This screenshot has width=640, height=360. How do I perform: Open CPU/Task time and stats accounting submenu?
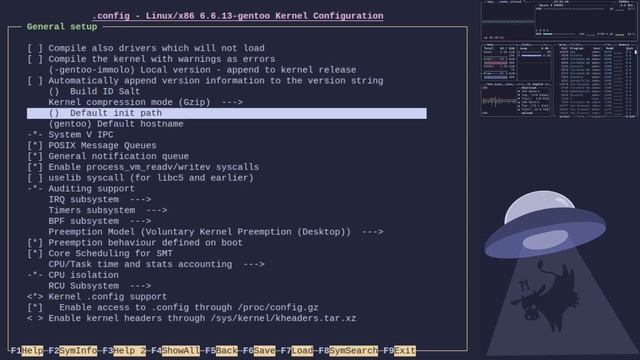click(156, 264)
